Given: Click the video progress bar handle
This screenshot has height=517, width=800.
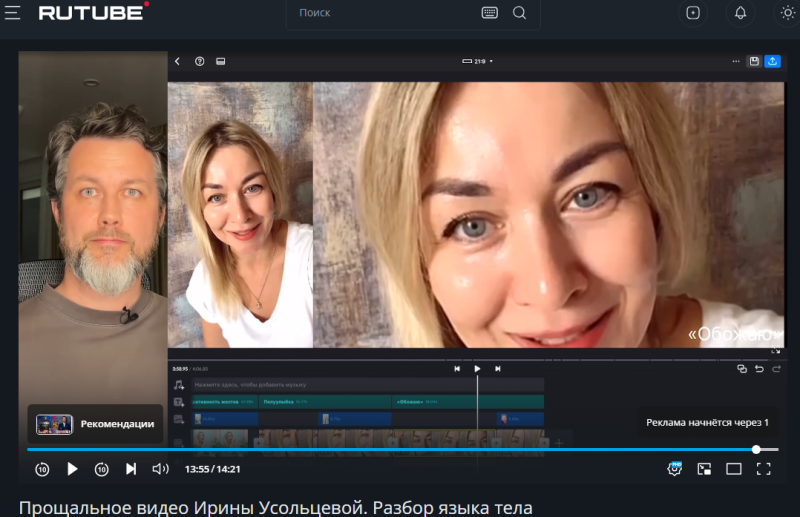Looking at the screenshot, I should [756, 450].
